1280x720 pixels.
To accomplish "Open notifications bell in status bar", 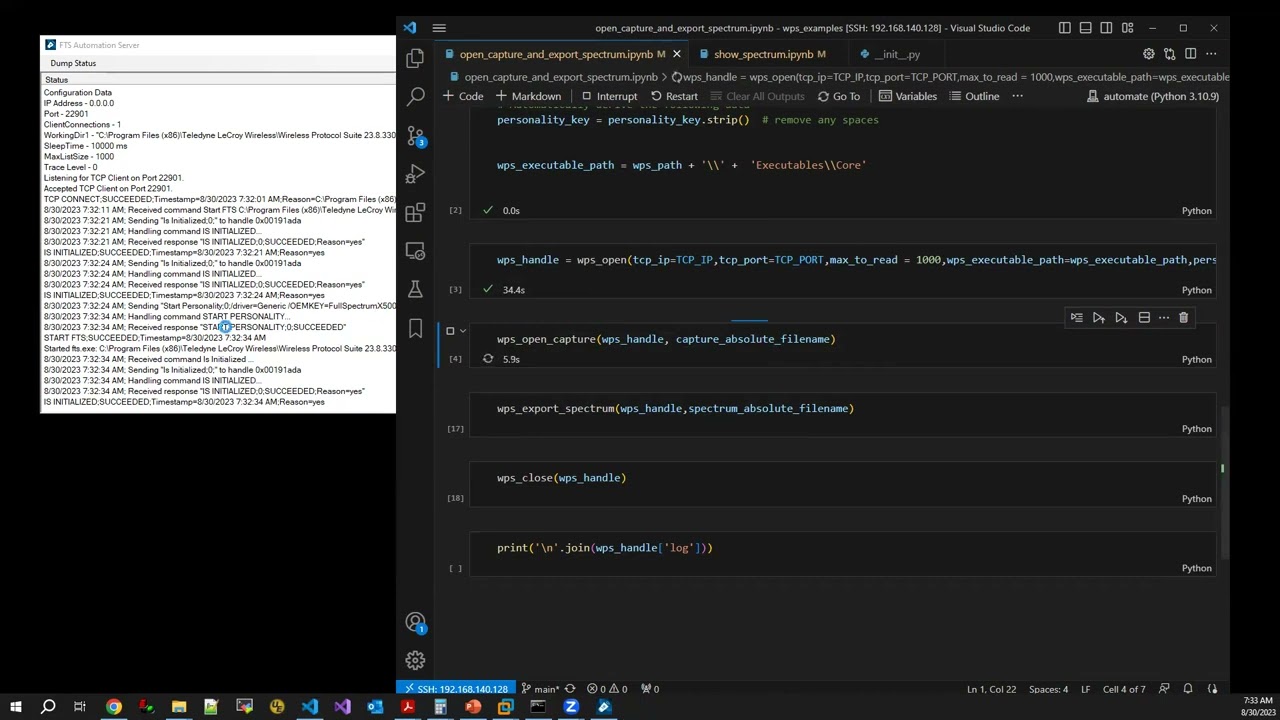I will pos(1188,689).
